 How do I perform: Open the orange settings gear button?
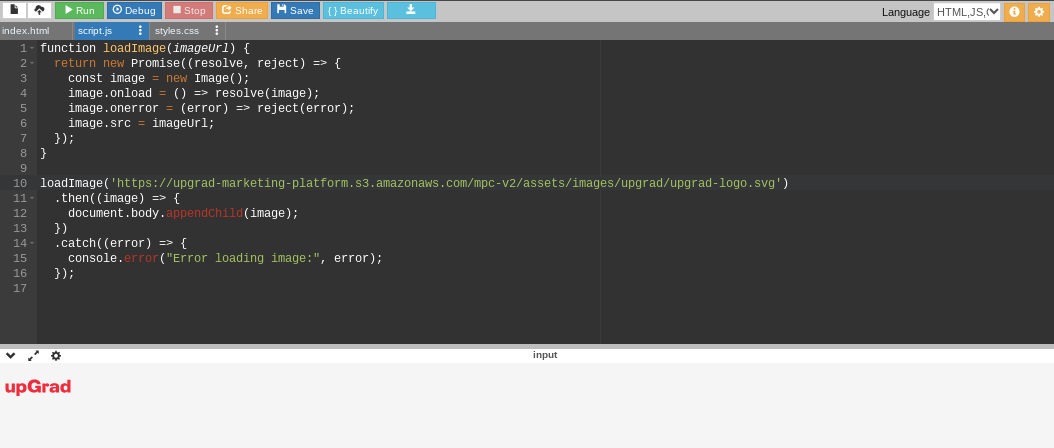point(1039,11)
